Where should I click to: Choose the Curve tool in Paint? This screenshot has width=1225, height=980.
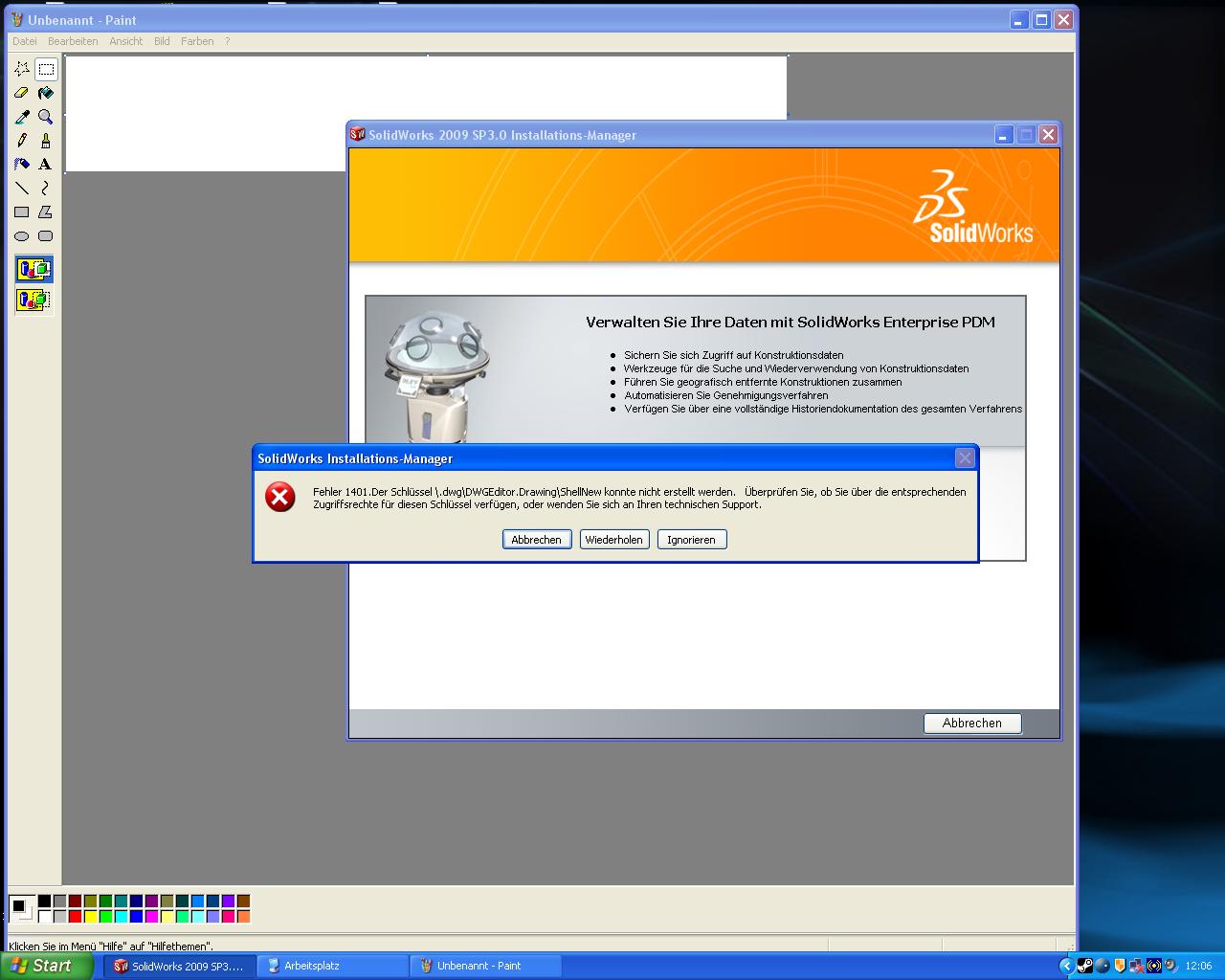click(x=46, y=189)
